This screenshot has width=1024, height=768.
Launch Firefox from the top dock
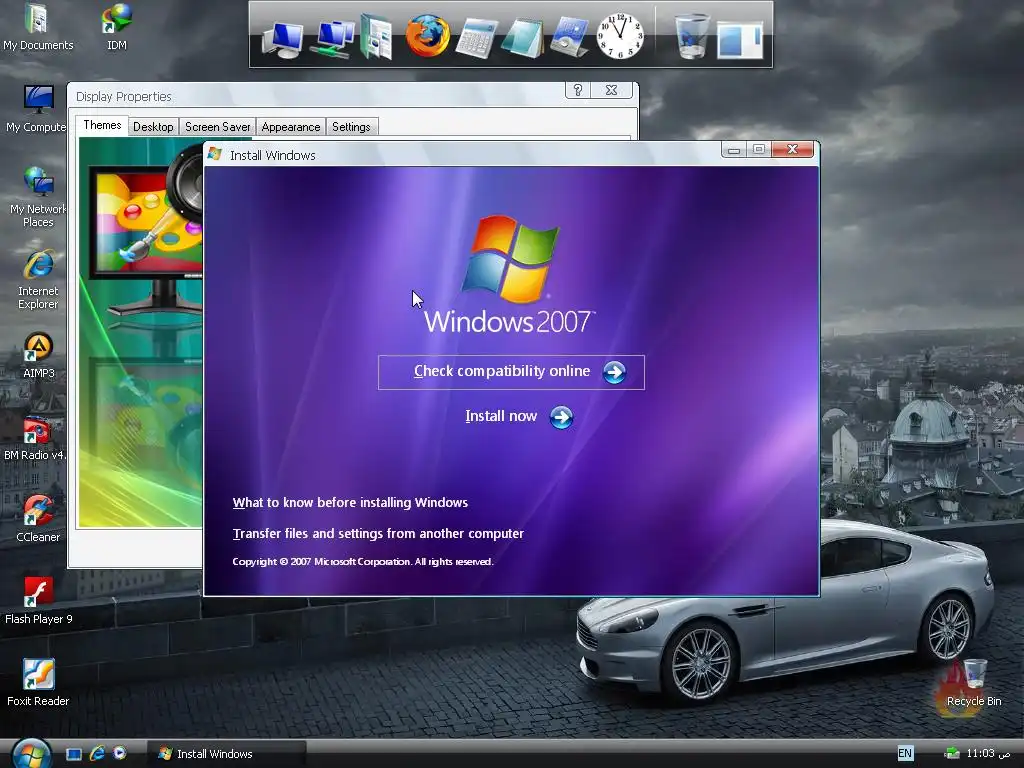(427, 36)
